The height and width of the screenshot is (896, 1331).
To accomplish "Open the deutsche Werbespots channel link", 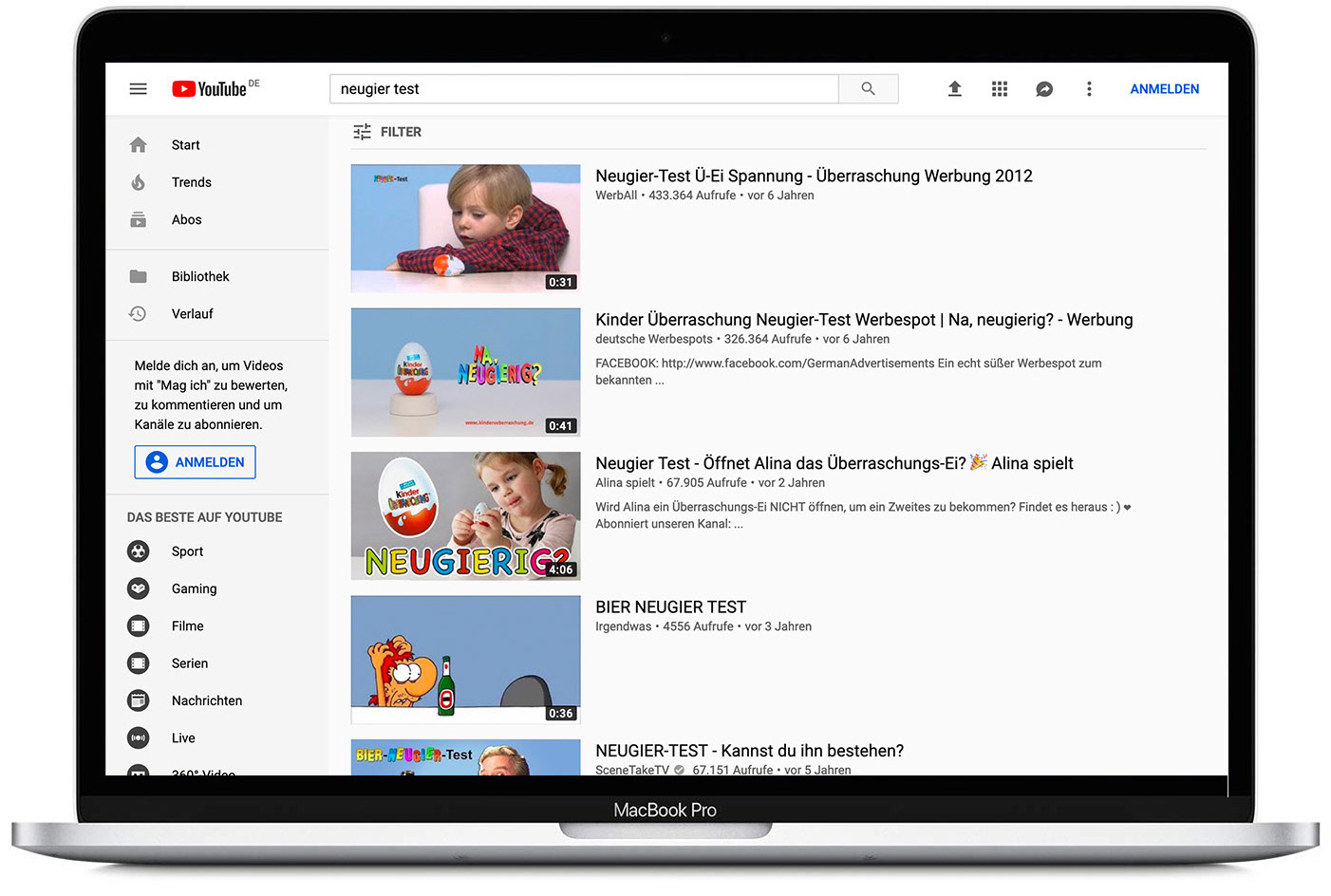I will (x=654, y=339).
